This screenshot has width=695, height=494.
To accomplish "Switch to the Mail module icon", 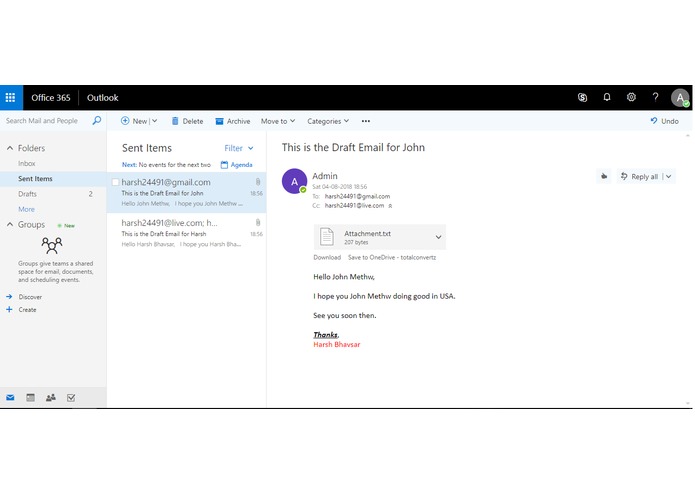I will [x=10, y=397].
